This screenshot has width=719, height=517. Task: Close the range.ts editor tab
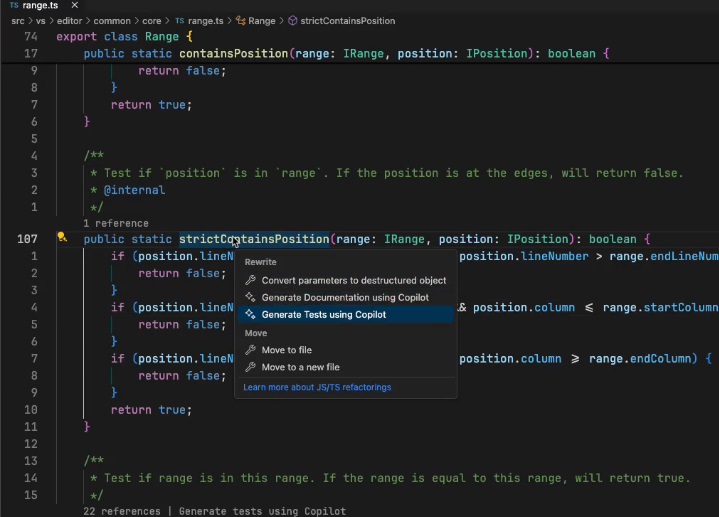75,5
